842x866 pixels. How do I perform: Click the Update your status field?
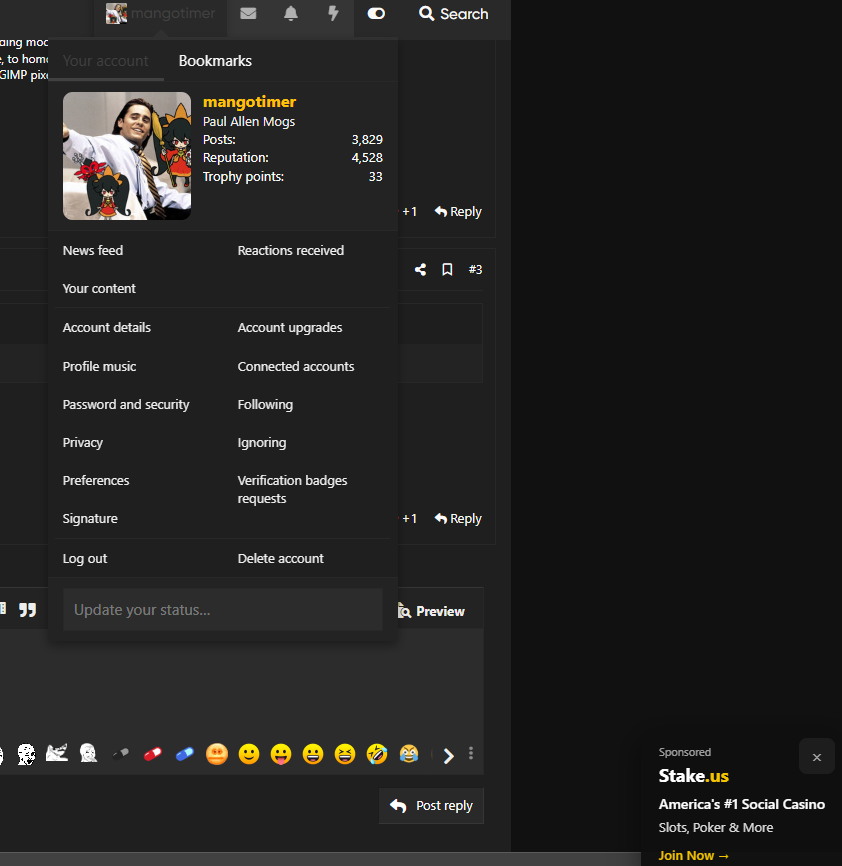223,609
